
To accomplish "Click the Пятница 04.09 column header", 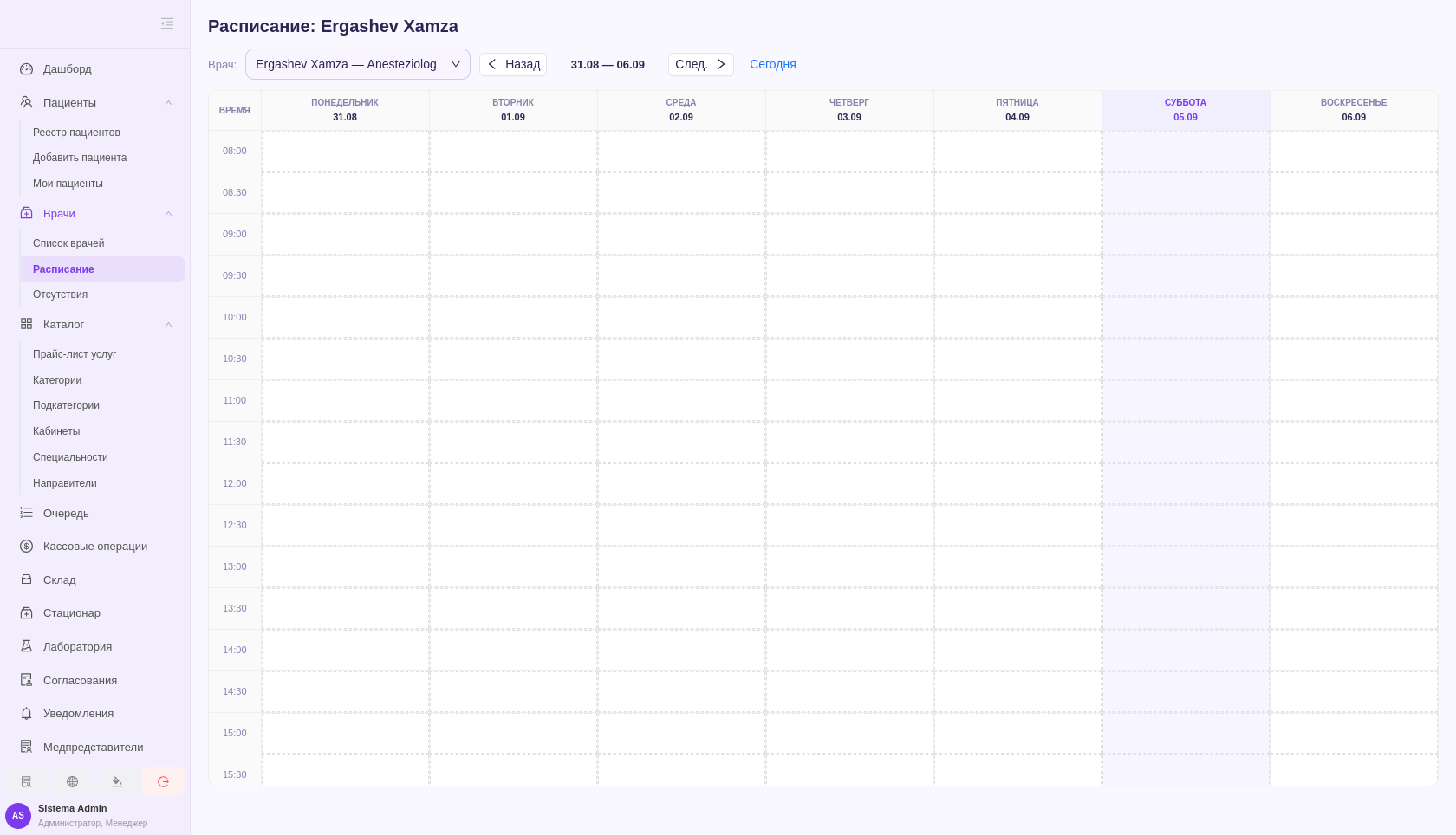I will coord(1017,110).
